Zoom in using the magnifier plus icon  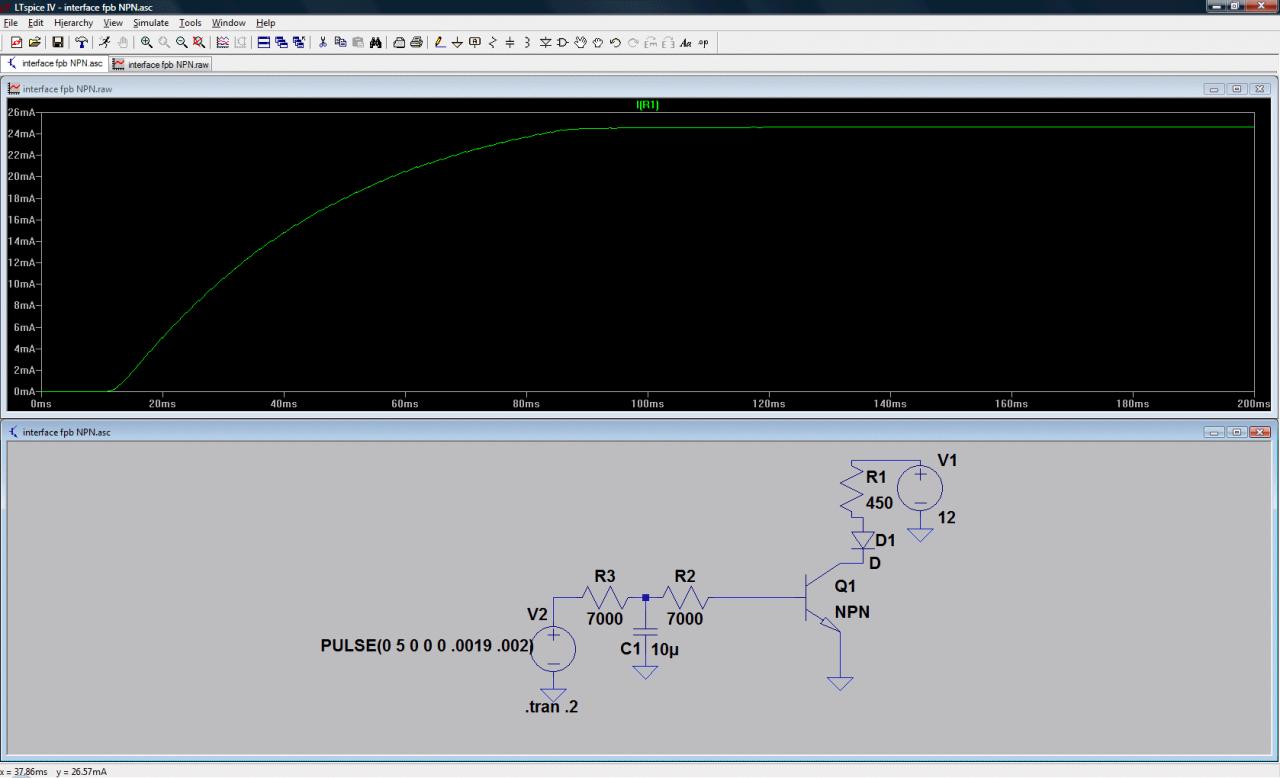pos(147,42)
